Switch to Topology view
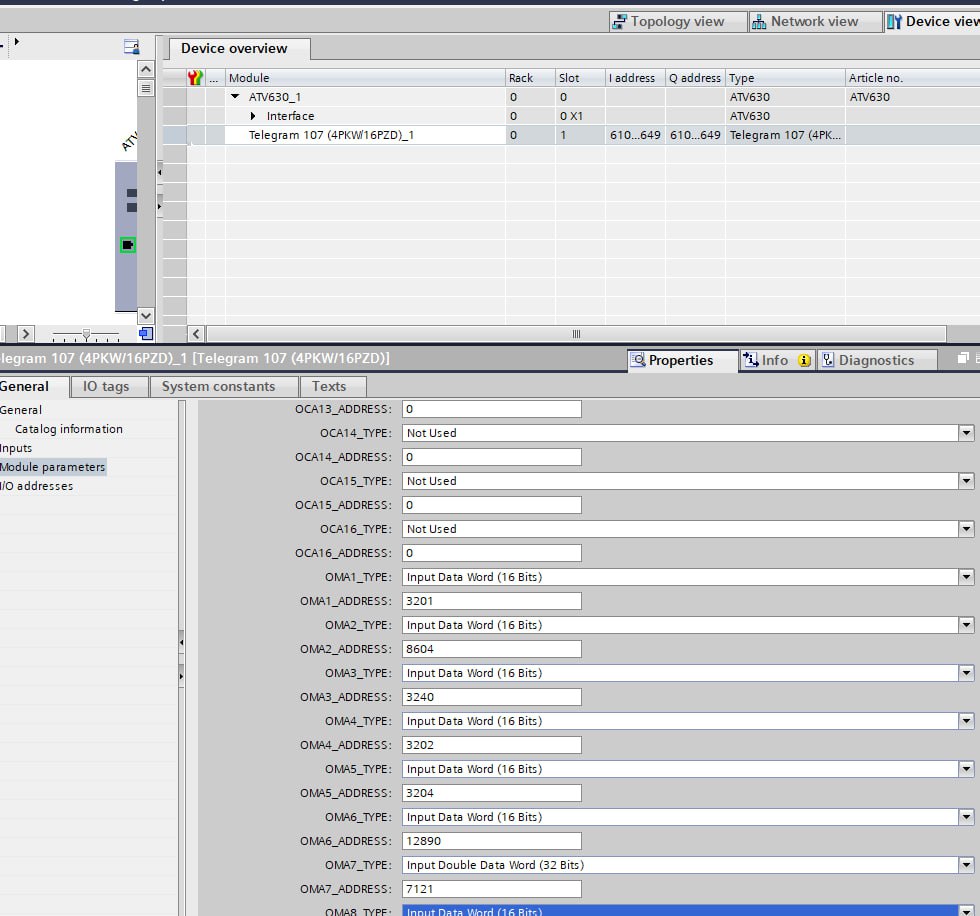Viewport: 980px width, 916px height. click(678, 22)
